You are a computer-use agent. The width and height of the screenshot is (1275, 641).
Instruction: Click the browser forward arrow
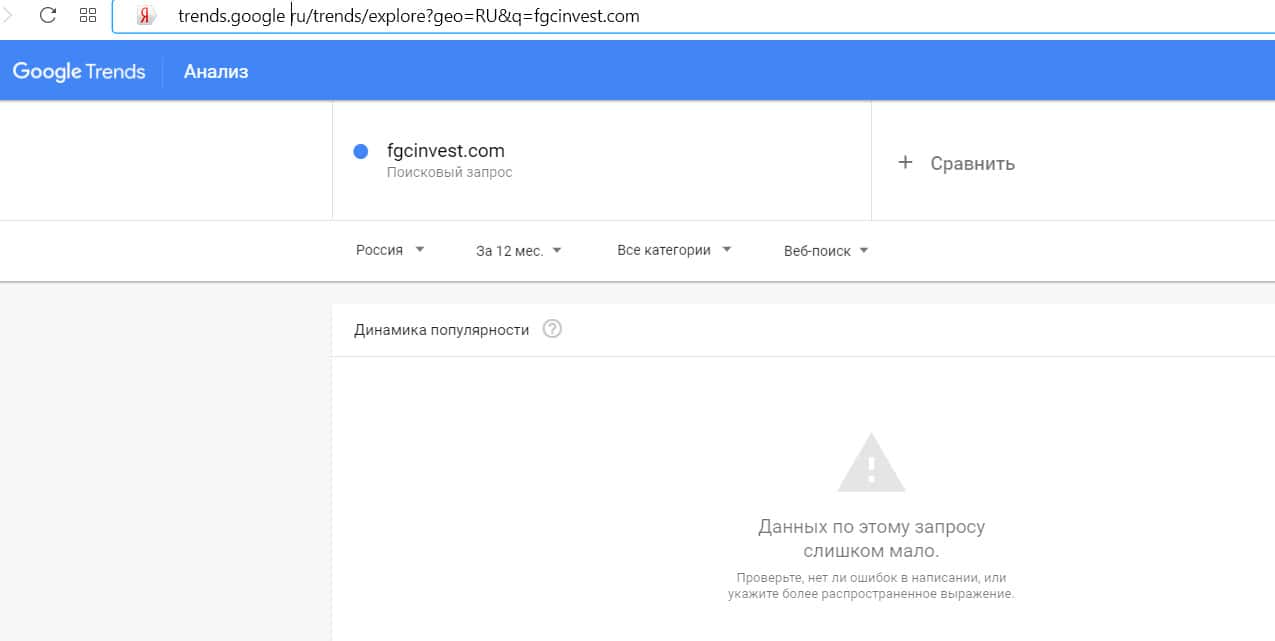point(8,16)
